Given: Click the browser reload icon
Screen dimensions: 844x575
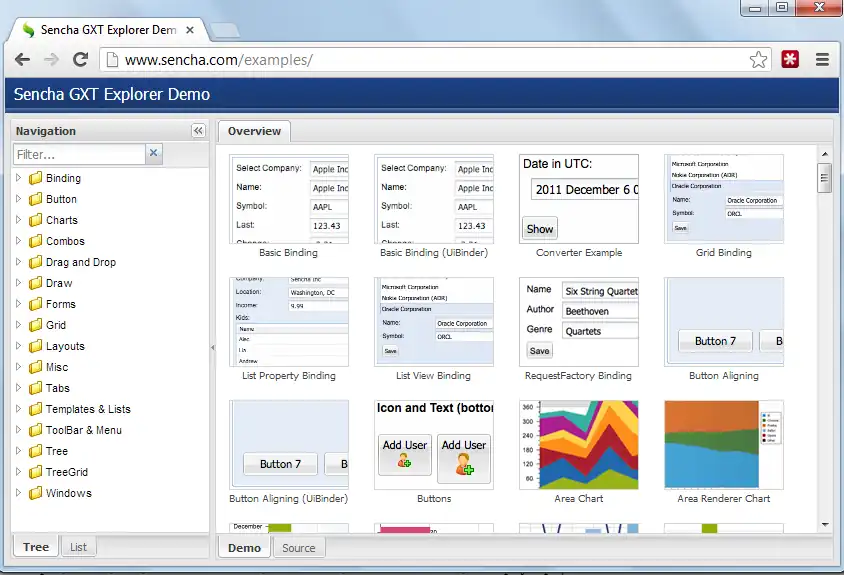Looking at the screenshot, I should coord(80,60).
